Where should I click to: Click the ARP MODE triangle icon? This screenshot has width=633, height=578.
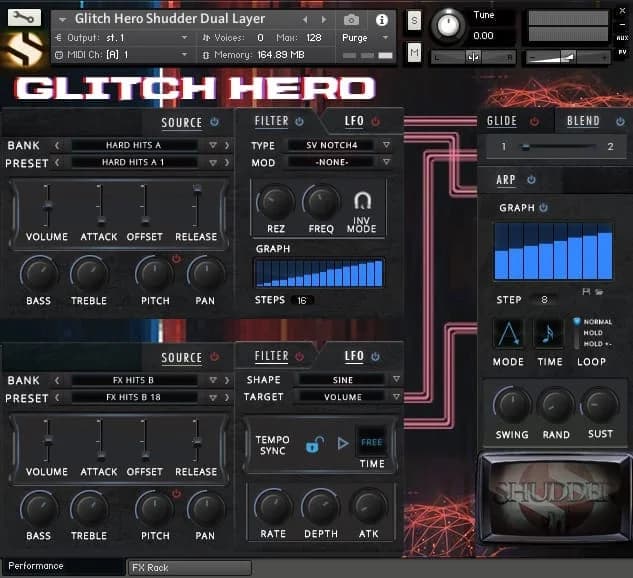click(508, 334)
